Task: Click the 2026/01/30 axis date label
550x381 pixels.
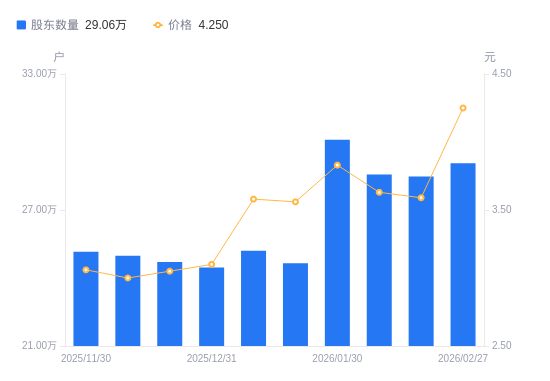Action: pyautogui.click(x=337, y=358)
